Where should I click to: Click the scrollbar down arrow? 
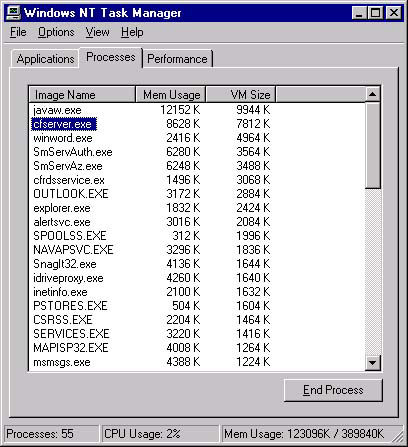[373, 363]
